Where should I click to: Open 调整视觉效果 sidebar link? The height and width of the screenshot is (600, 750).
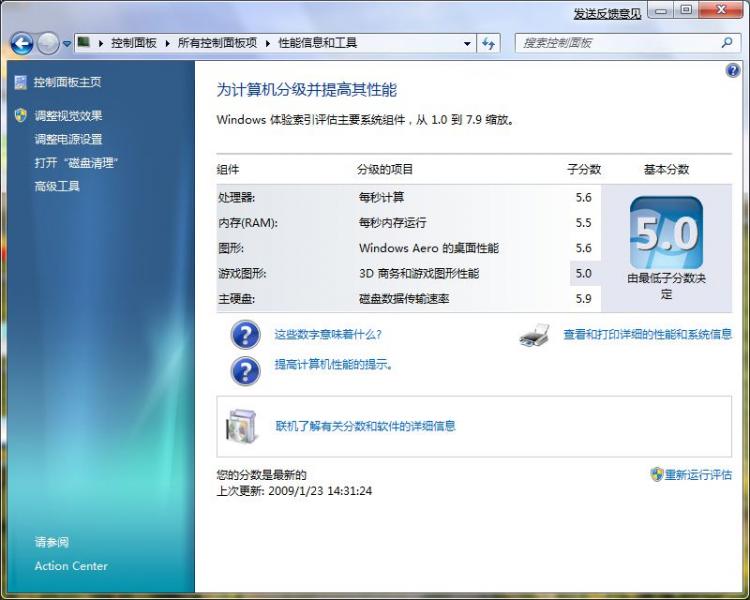68,115
